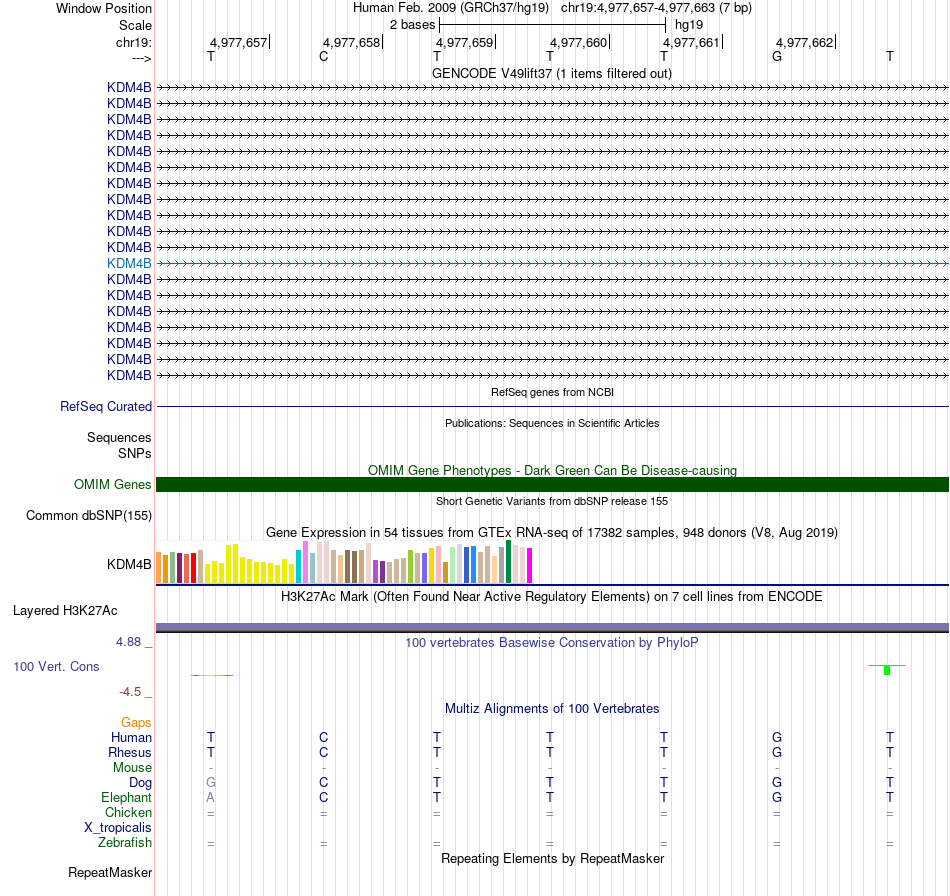This screenshot has height=896, width=950.
Task: Click the Mouse alignment row label
Action: [x=132, y=768]
